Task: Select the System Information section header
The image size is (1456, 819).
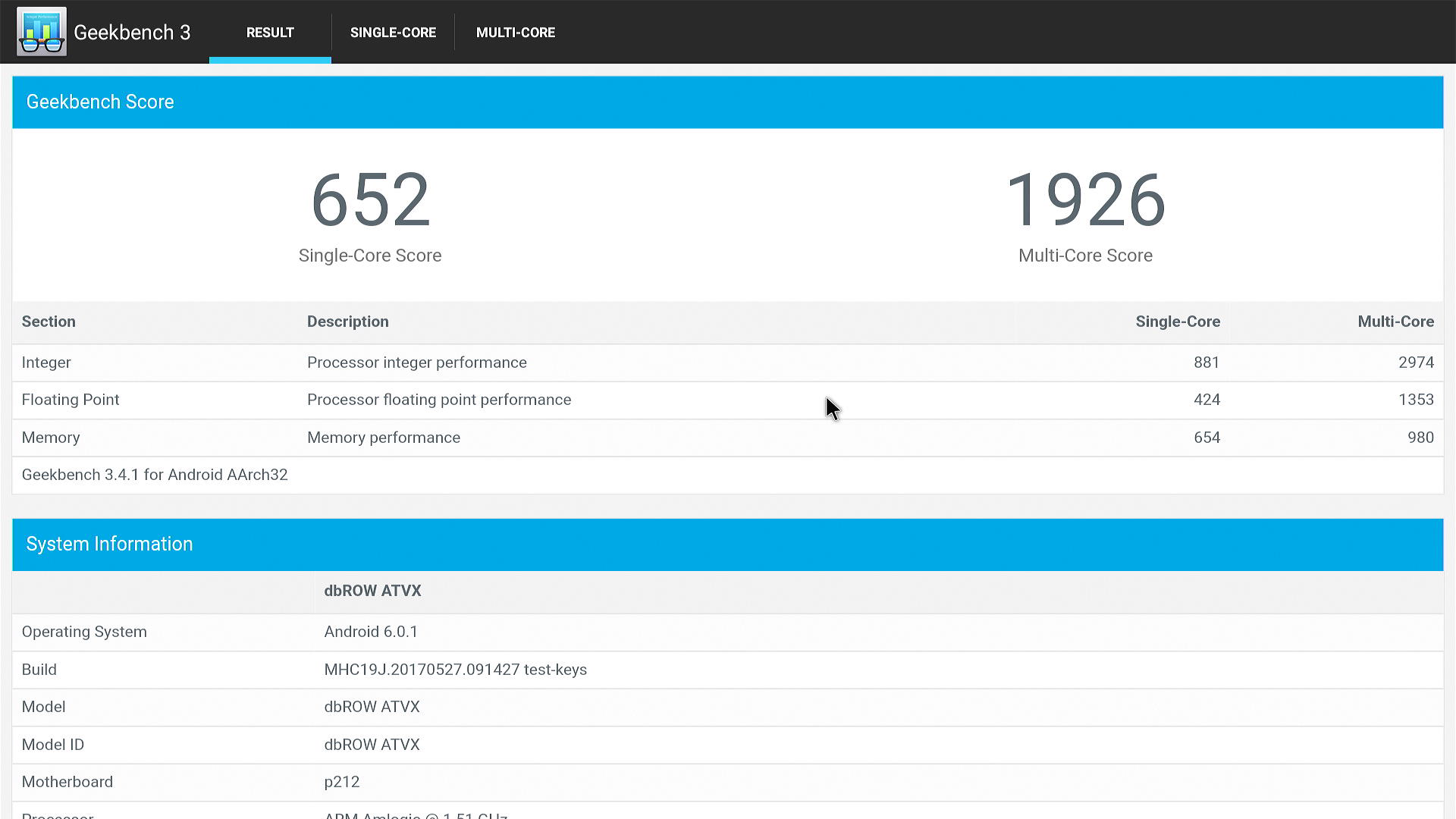Action: coord(728,544)
